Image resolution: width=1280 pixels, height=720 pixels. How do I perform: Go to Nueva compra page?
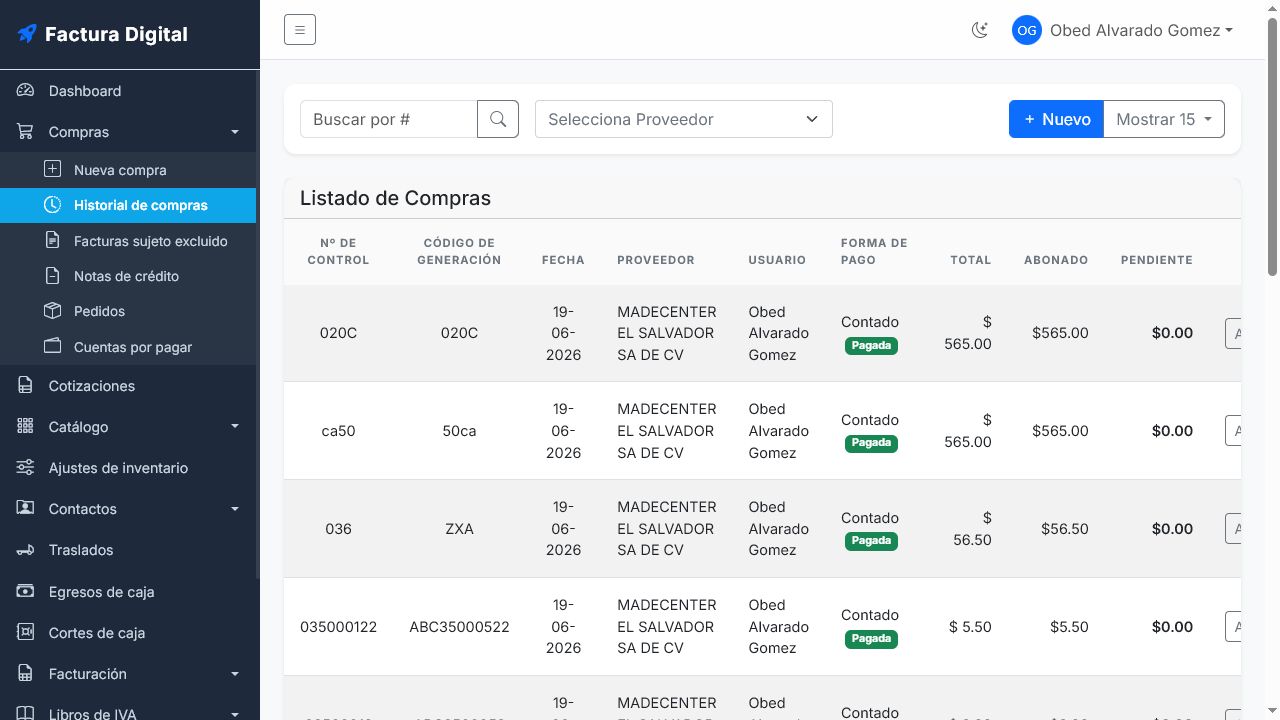coord(128,170)
